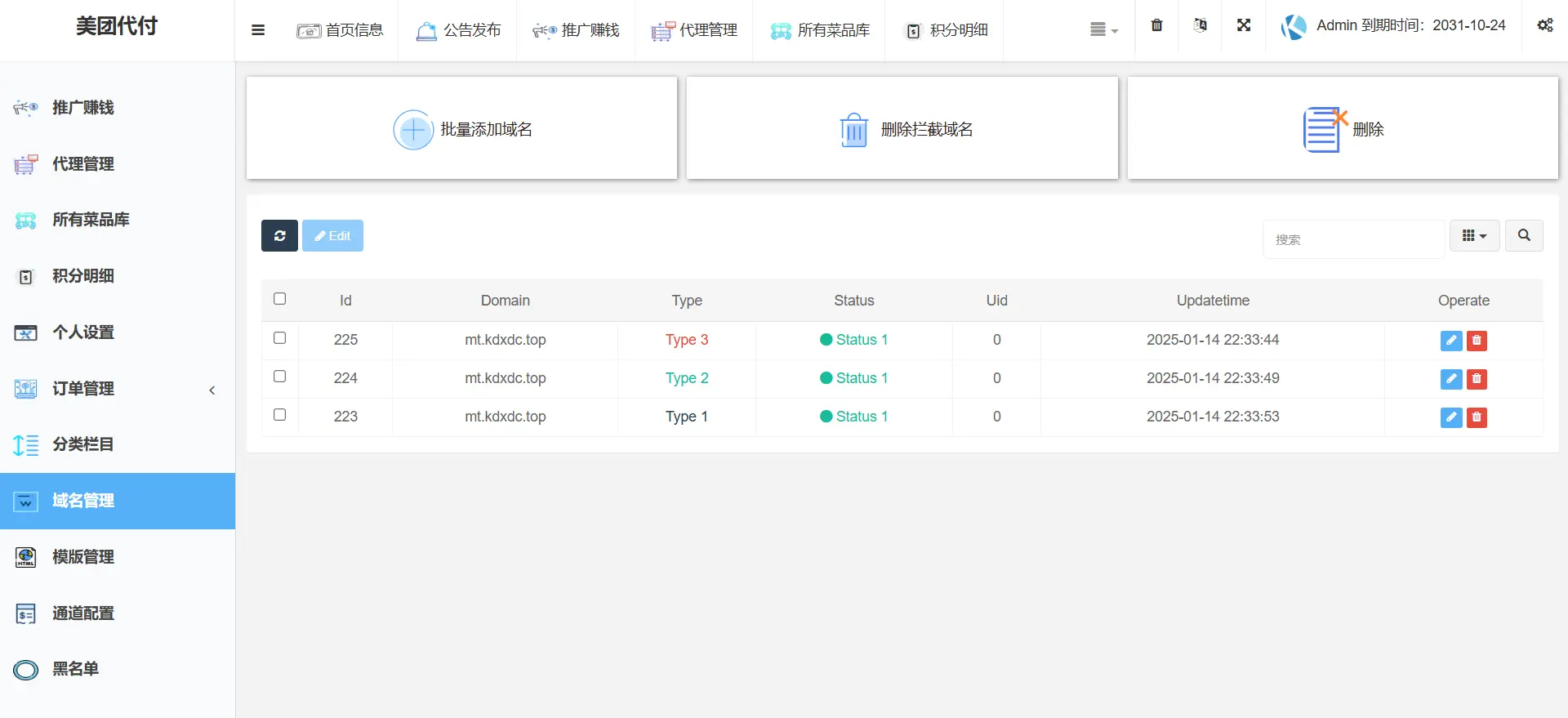
Task: Click the 批量添加域名 card label
Action: tap(486, 130)
